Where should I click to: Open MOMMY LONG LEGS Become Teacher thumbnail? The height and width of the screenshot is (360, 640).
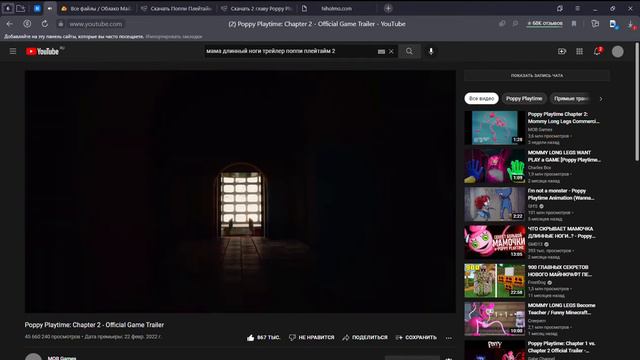494,318
